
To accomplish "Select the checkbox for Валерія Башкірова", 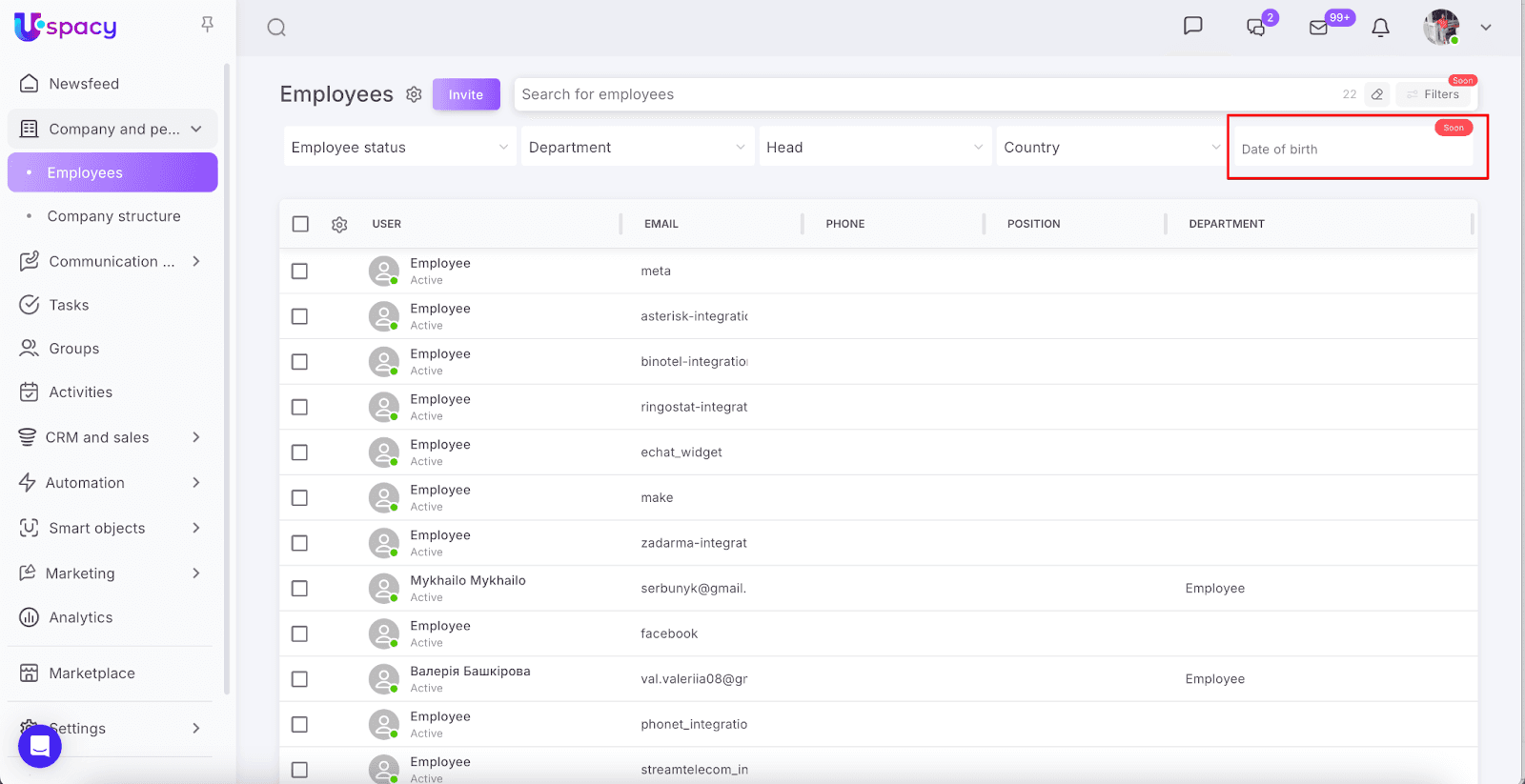I will 299,679.
